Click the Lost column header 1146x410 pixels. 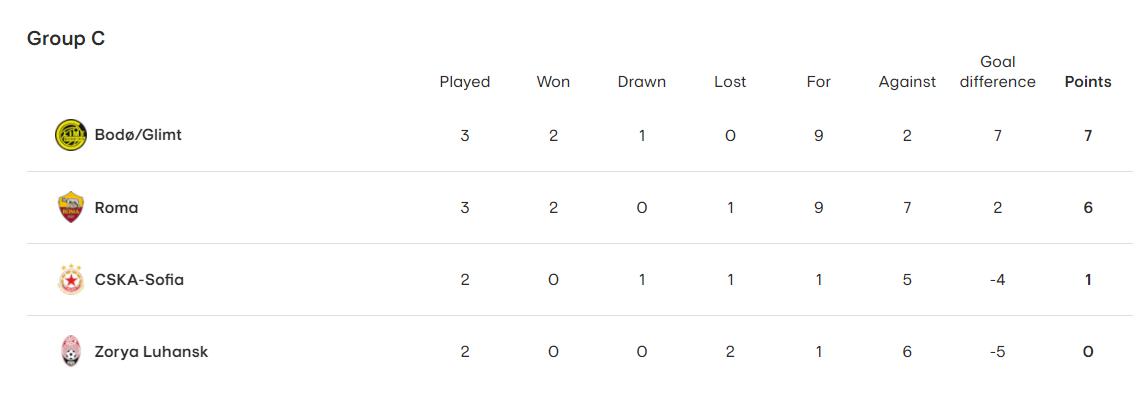pyautogui.click(x=730, y=82)
